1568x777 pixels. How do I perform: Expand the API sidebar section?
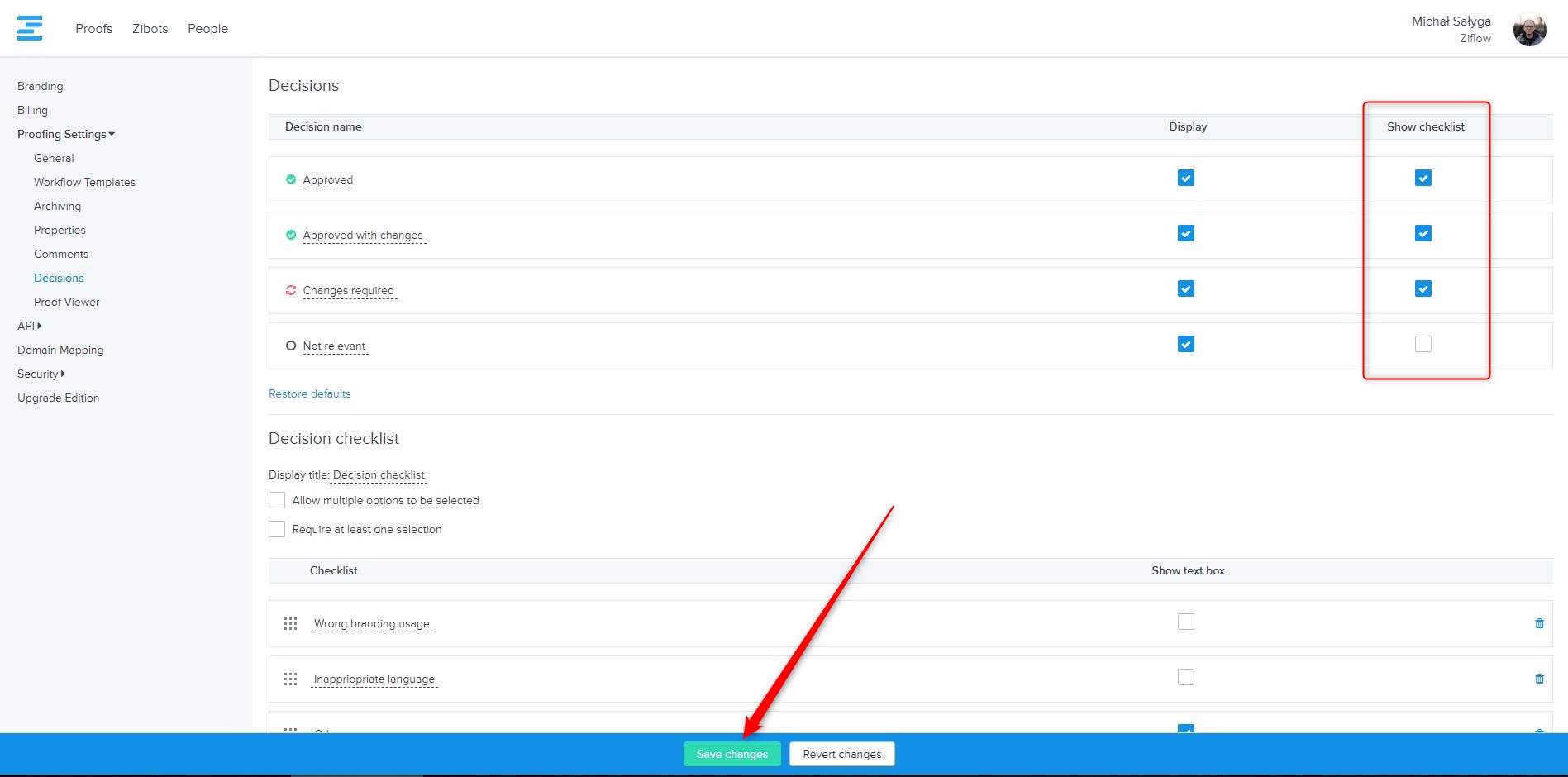click(30, 326)
